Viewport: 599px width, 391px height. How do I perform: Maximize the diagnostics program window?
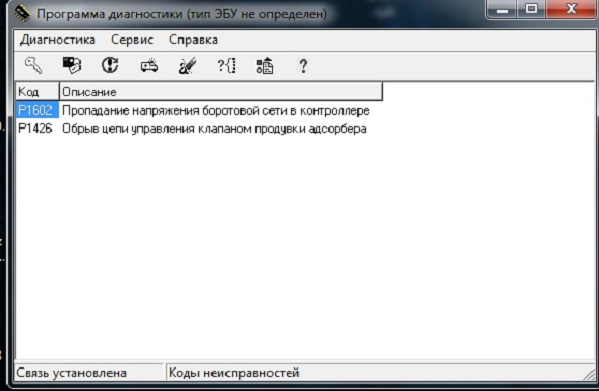tap(531, 9)
